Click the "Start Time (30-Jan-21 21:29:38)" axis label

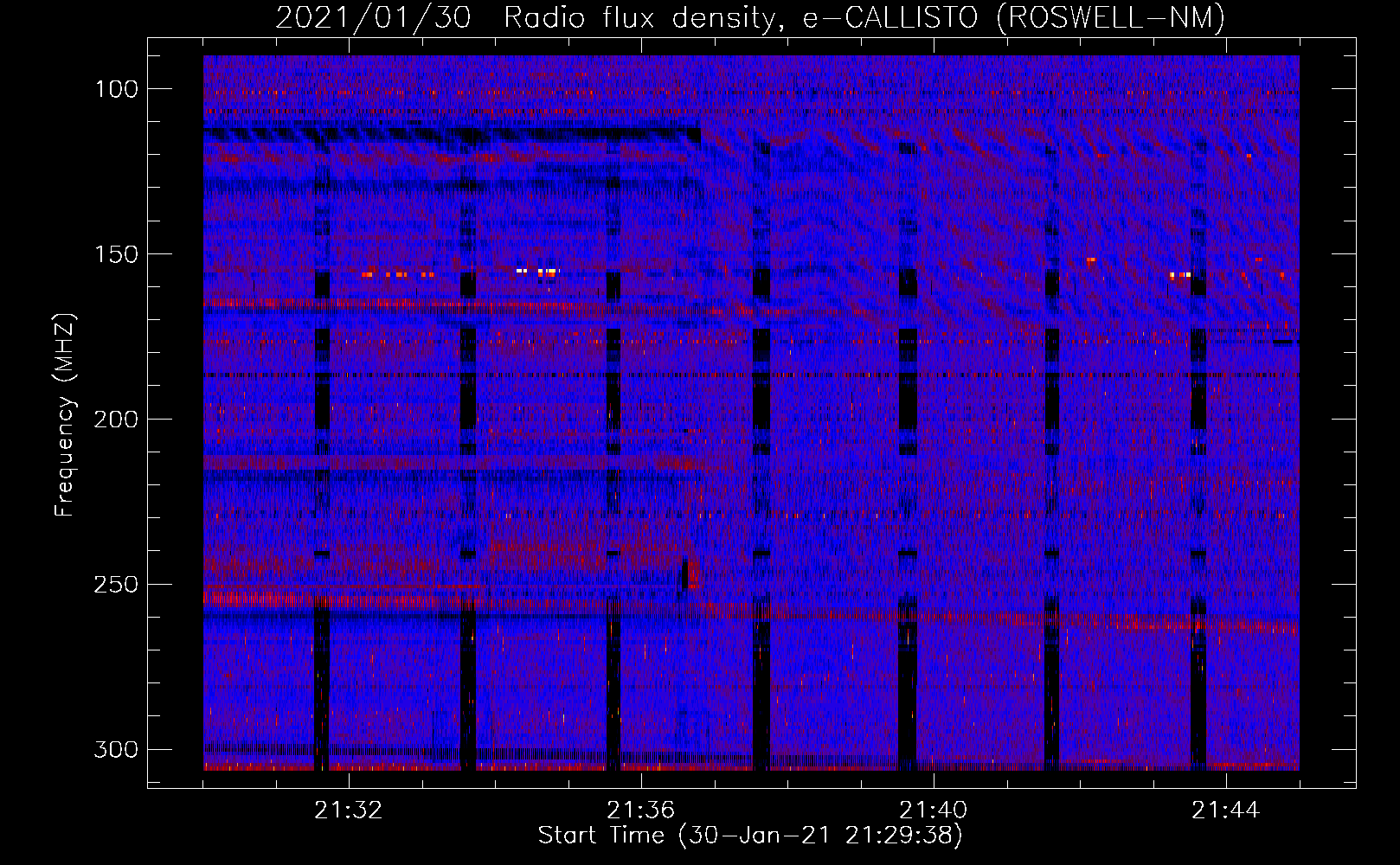[750, 836]
